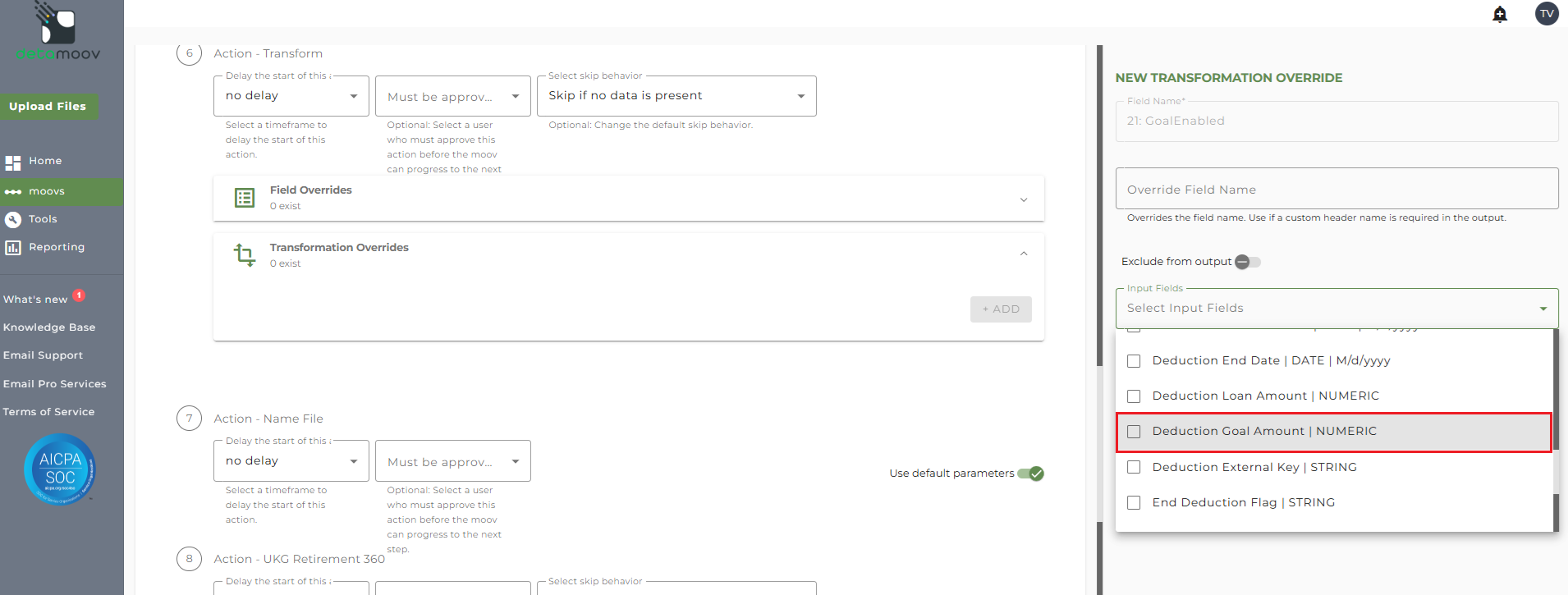
Task: Collapse the Transformation Overrides section
Action: click(x=1023, y=254)
